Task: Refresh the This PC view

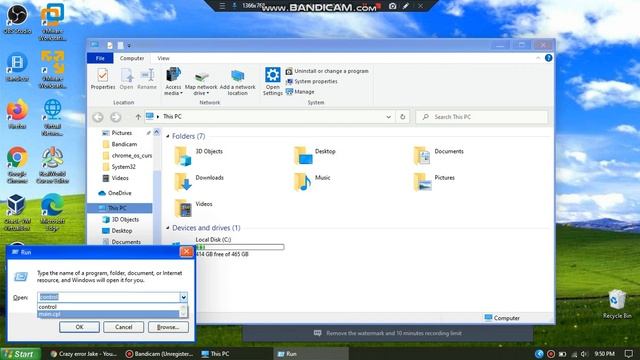Action: [402, 117]
